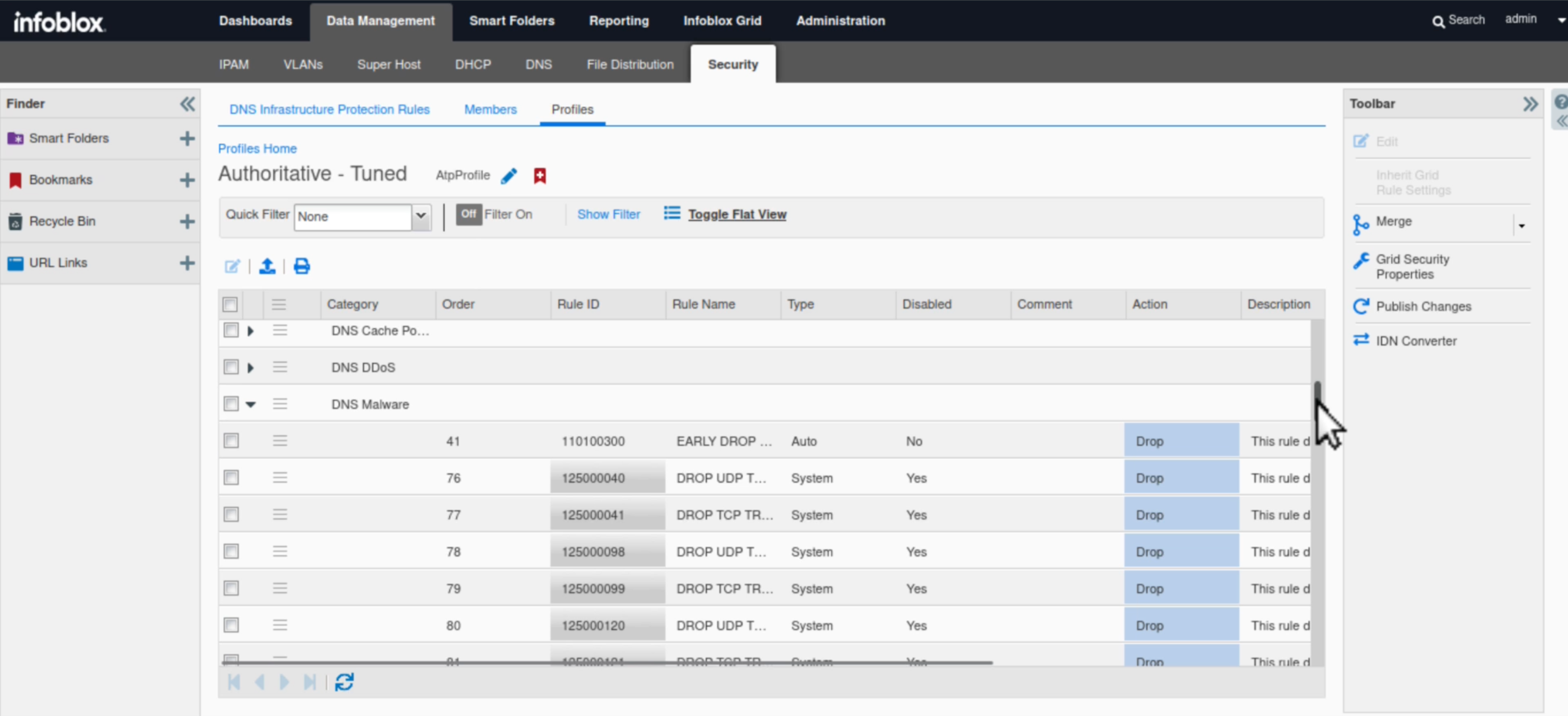This screenshot has height=716, width=1568.
Task: Open the column header options menu
Action: (279, 305)
